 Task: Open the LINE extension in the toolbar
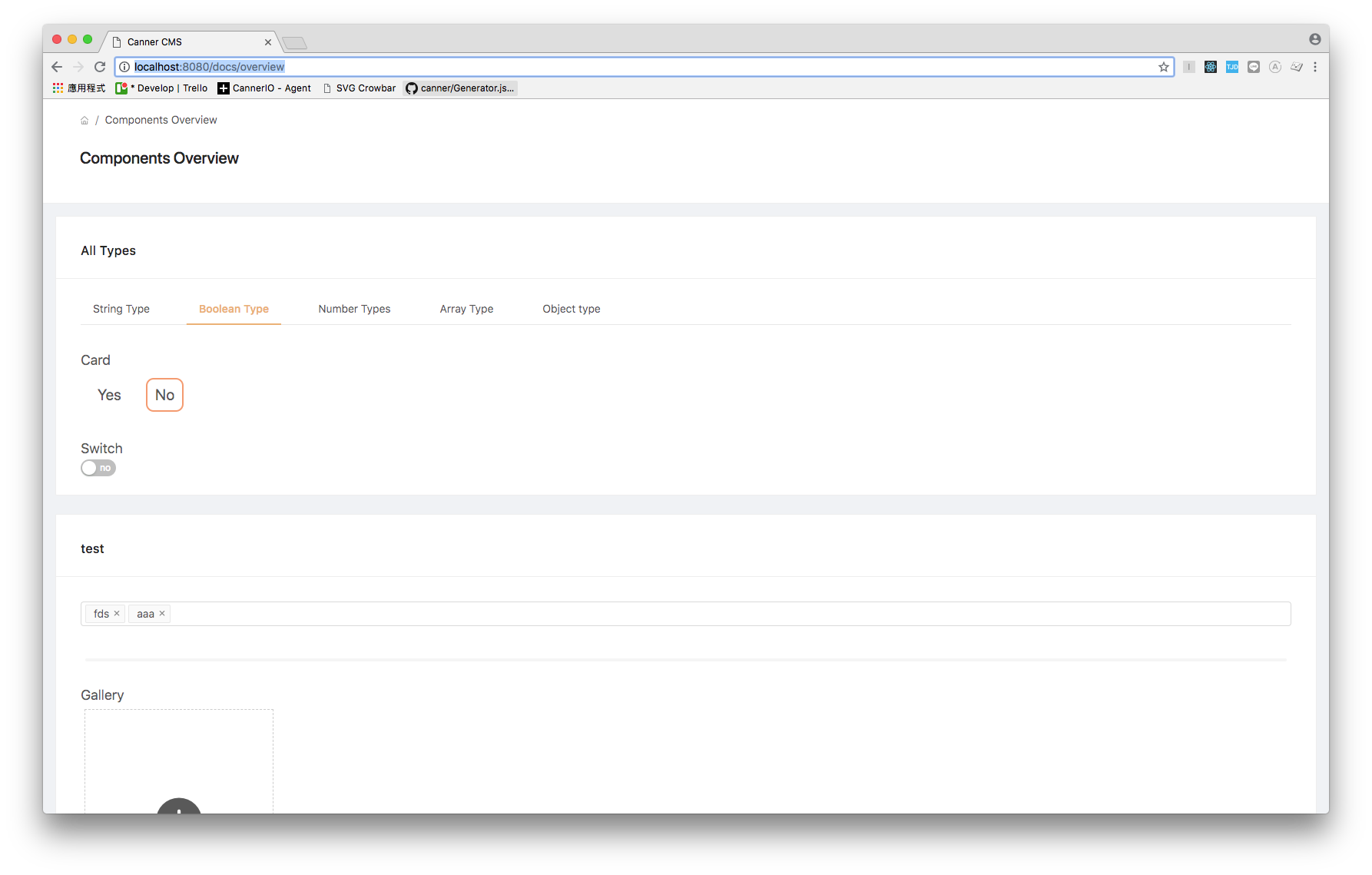click(1253, 67)
